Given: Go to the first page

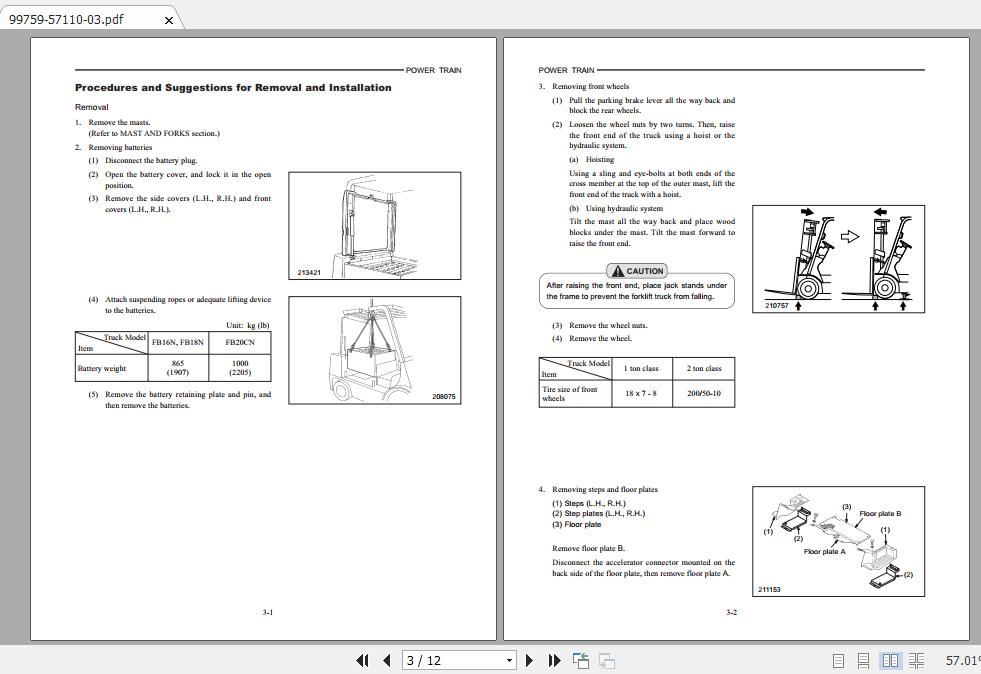Looking at the screenshot, I should tap(364, 661).
